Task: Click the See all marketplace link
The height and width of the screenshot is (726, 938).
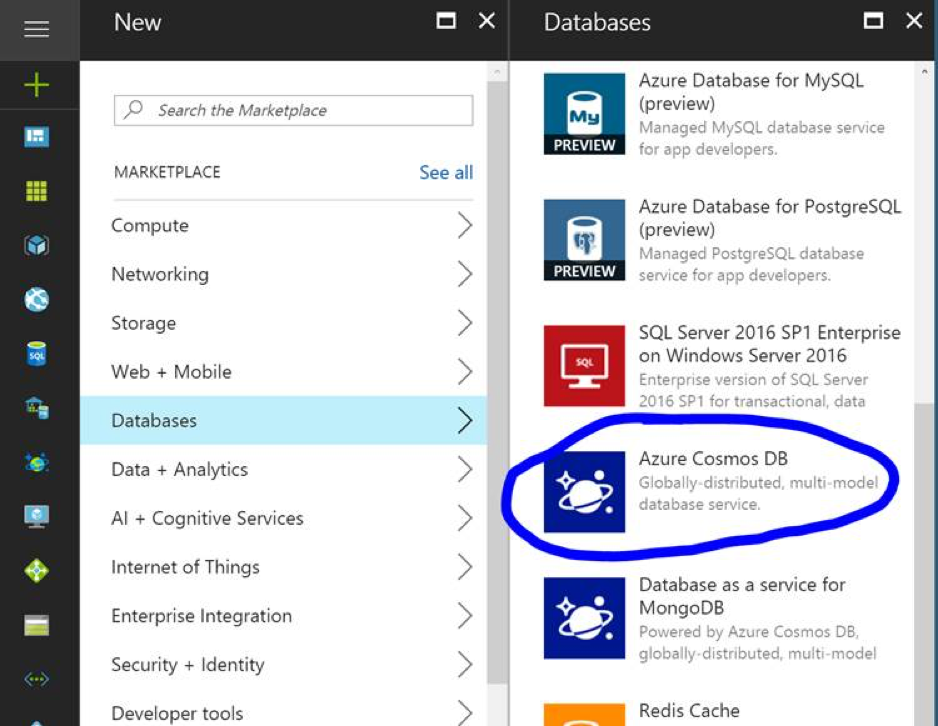Action: click(446, 172)
